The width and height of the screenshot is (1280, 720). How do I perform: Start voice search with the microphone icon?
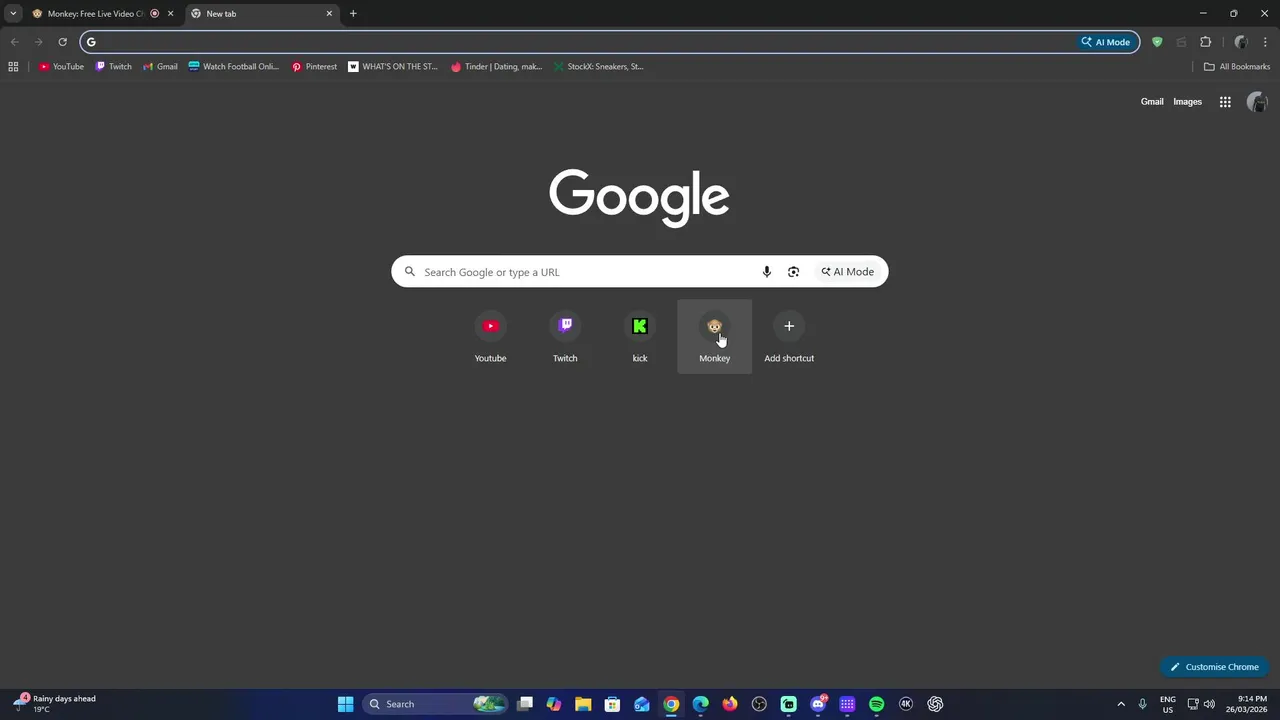click(767, 272)
